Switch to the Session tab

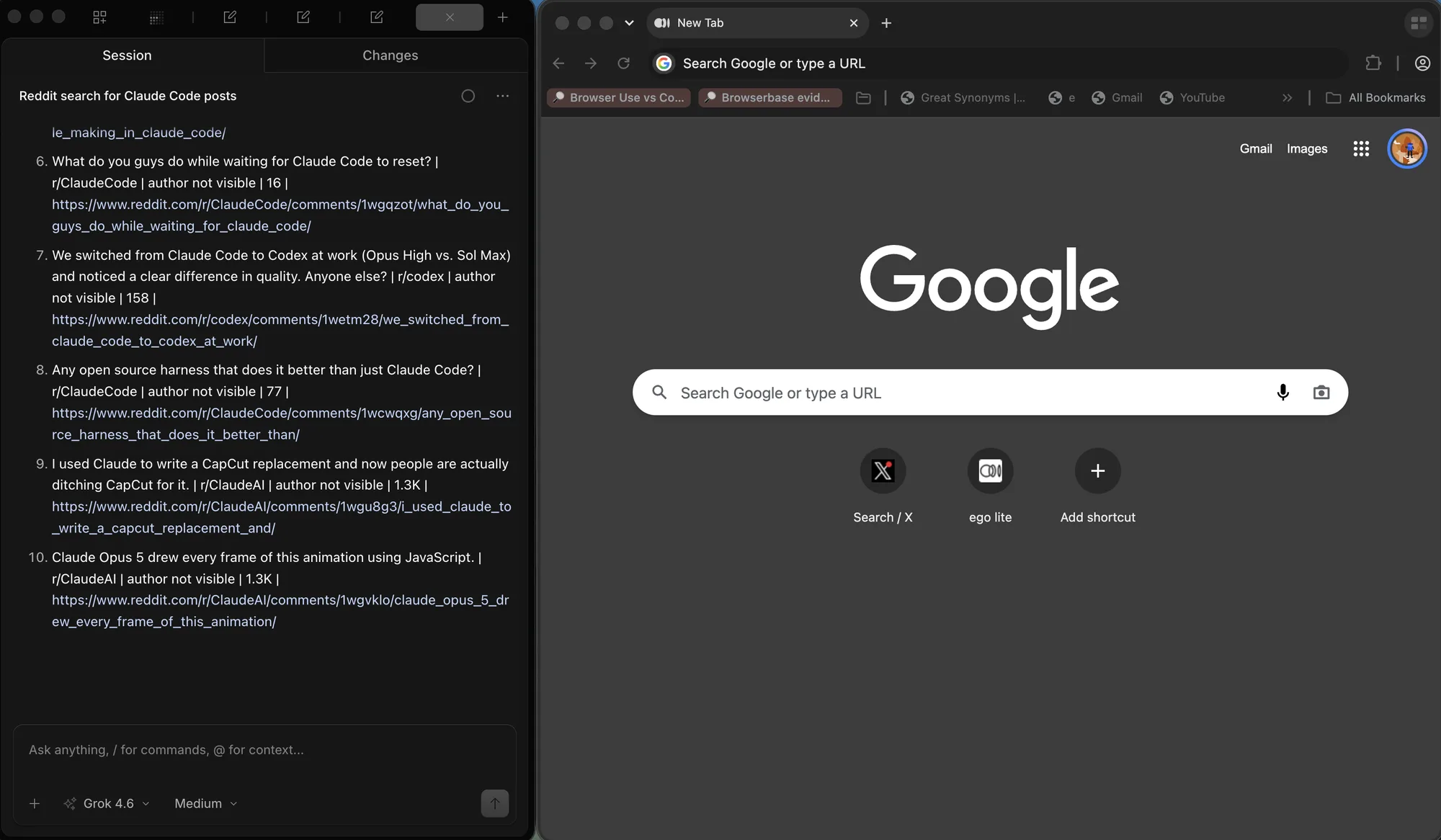point(127,55)
